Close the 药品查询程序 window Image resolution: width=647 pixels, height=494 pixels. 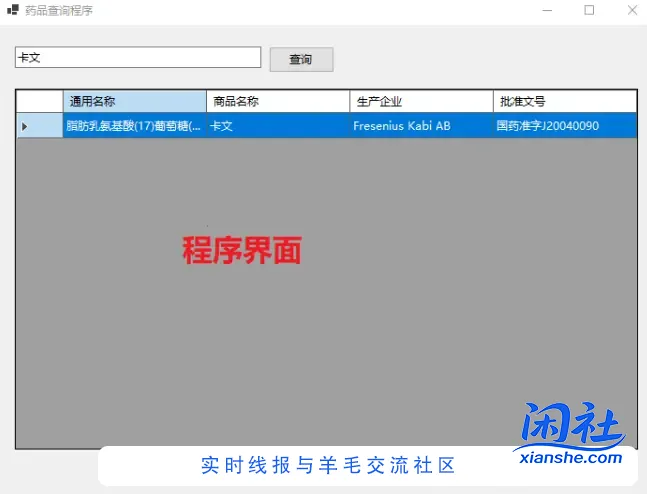[x=632, y=10]
